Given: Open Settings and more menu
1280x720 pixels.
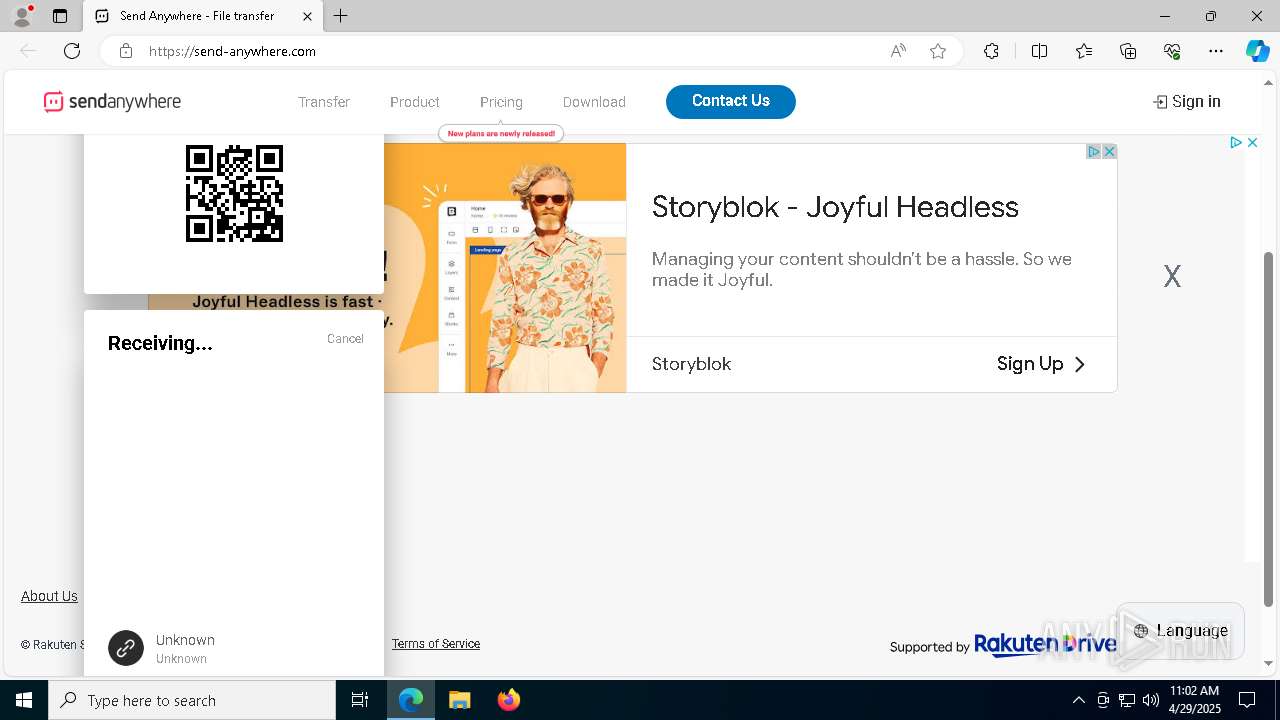Looking at the screenshot, I should pyautogui.click(x=1216, y=51).
